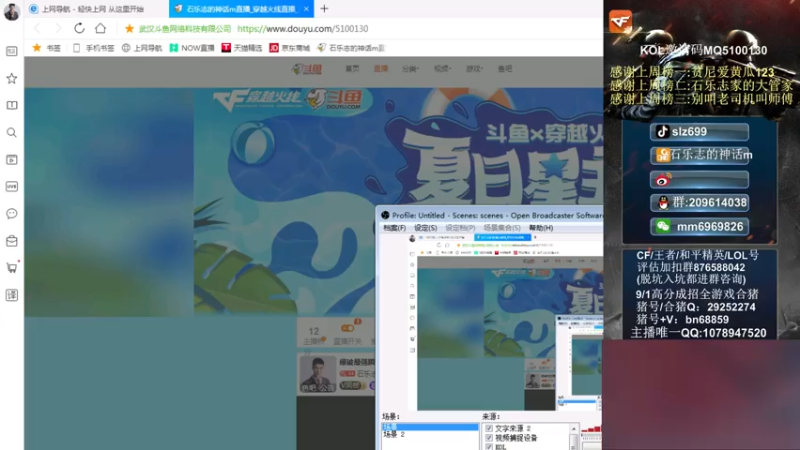Image resolution: width=800 pixels, height=450 pixels.
Task: Open the 京东商城 bookmark
Action: (x=290, y=48)
